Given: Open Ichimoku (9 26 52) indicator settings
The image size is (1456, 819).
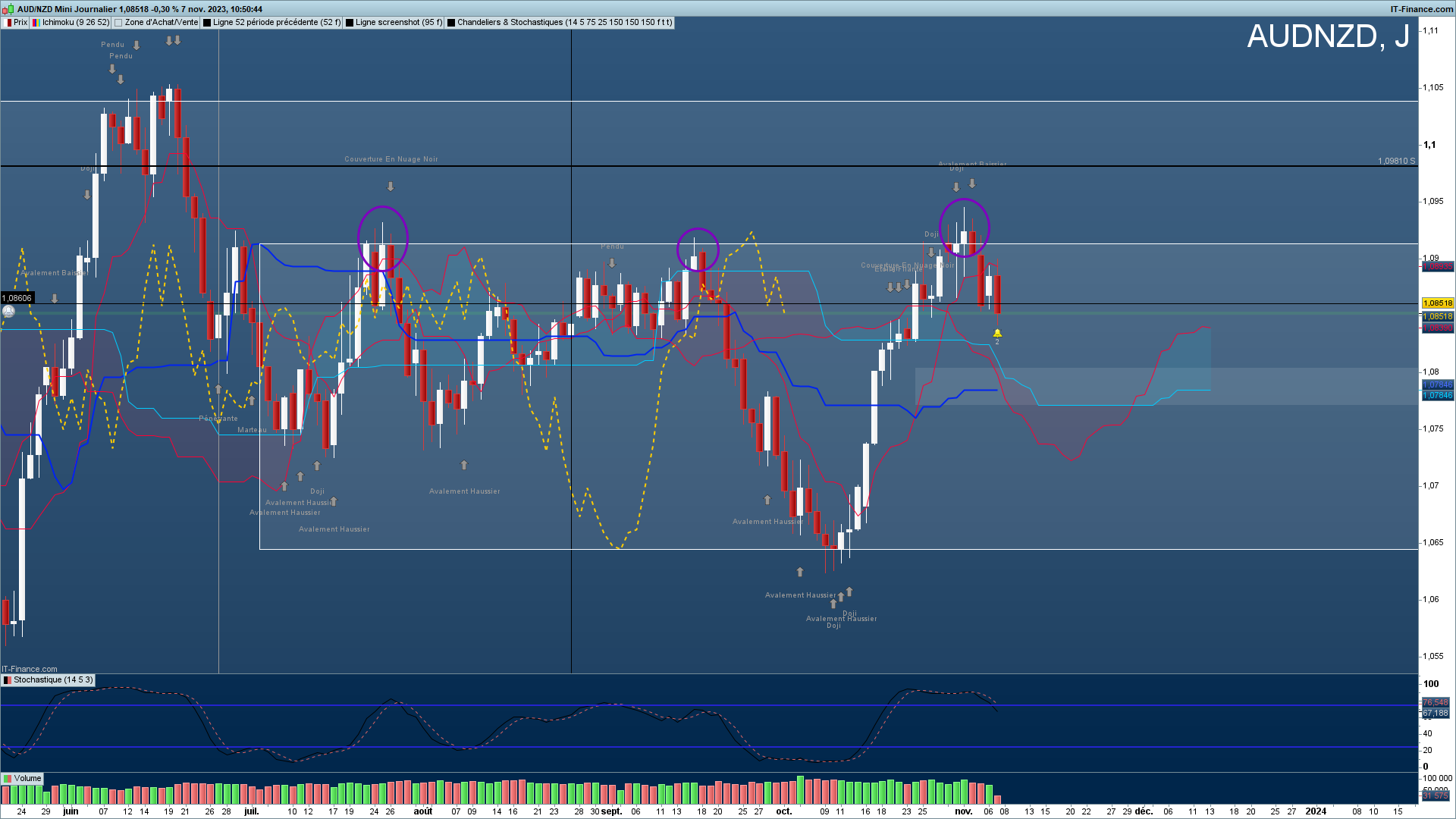Looking at the screenshot, I should (x=76, y=23).
